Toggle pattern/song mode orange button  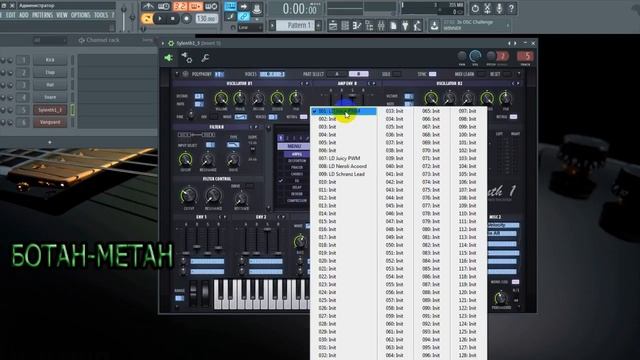(x=147, y=18)
